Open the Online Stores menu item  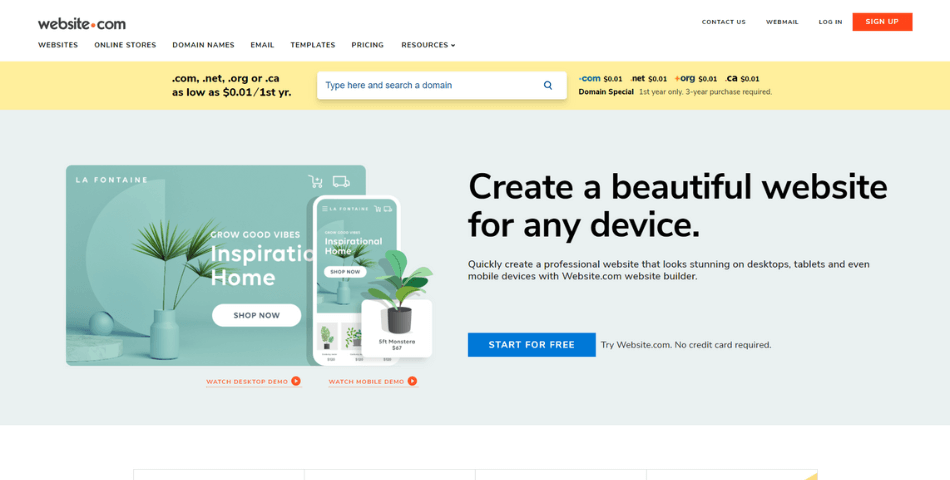click(x=125, y=45)
